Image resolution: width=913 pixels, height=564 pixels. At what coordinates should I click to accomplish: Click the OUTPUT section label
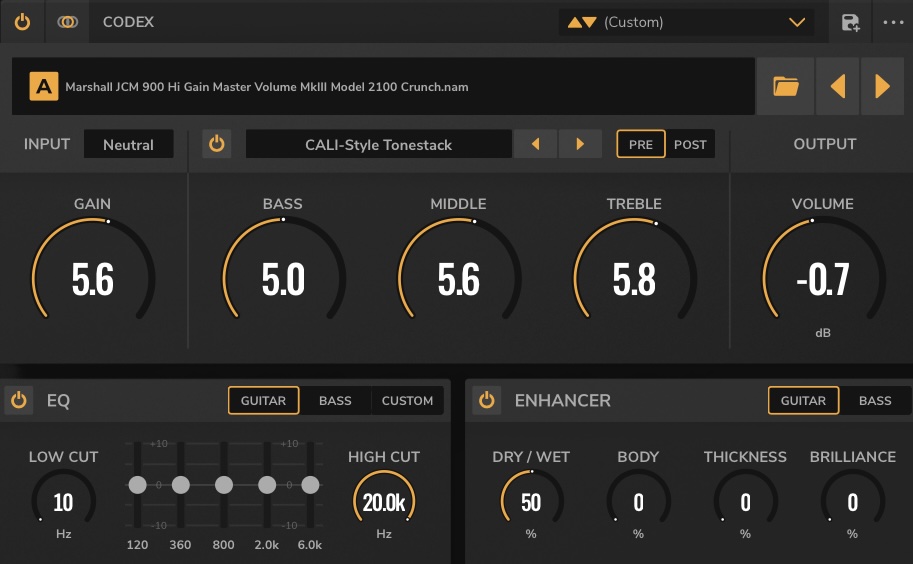[824, 144]
